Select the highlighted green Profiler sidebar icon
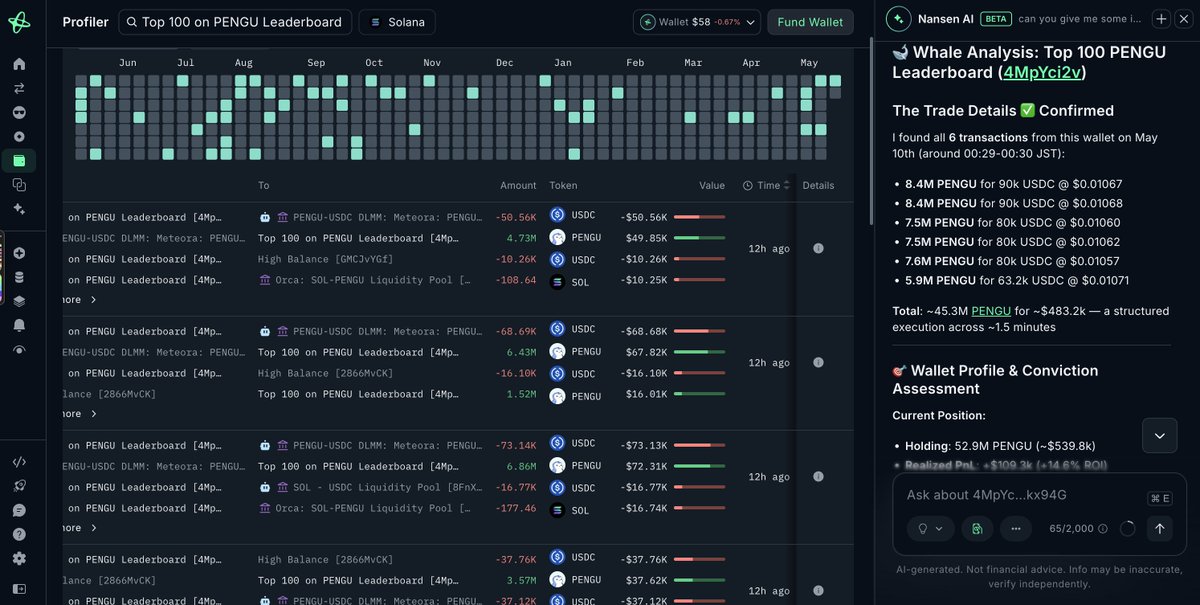The height and width of the screenshot is (605, 1200). (x=19, y=160)
